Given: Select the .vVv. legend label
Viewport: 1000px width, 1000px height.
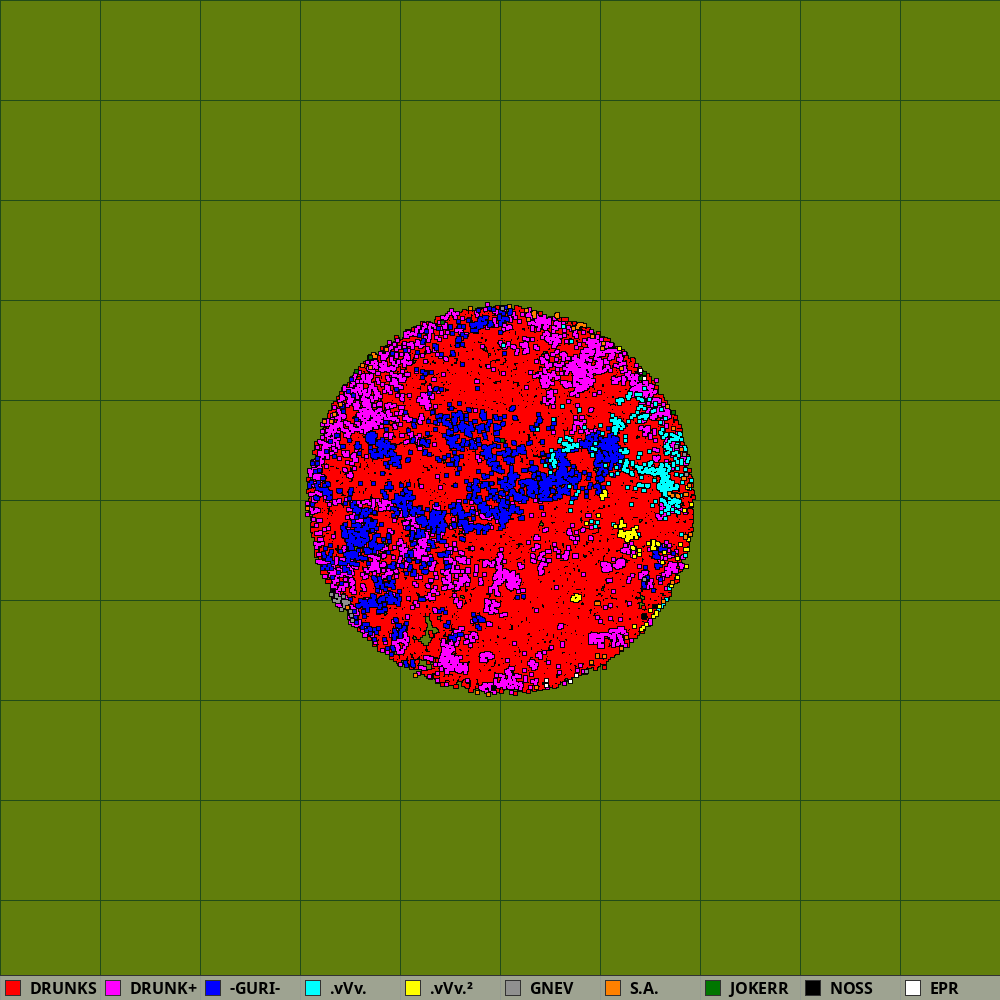Looking at the screenshot, I should [x=348, y=989].
